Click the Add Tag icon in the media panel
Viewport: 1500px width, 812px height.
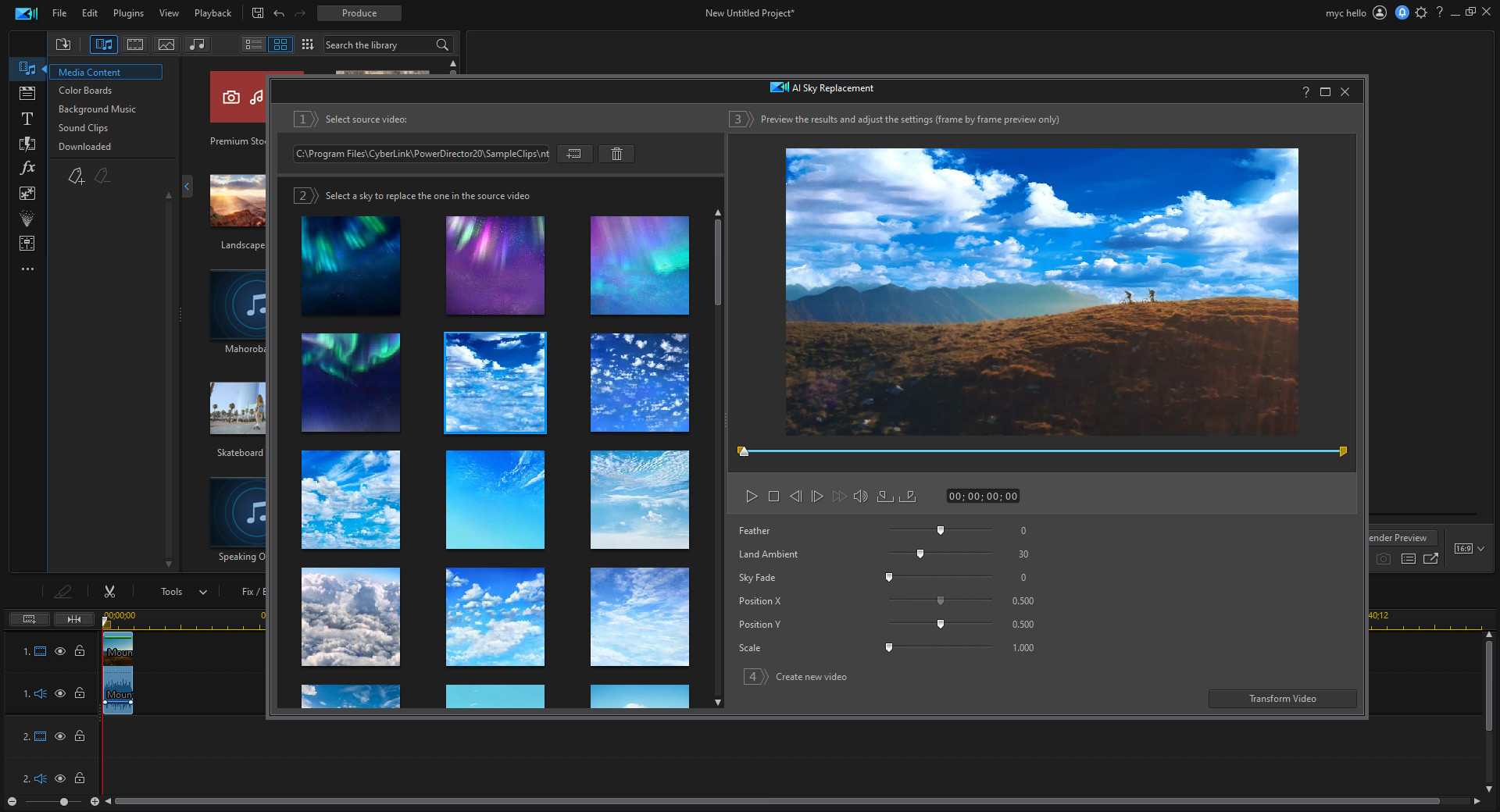(x=76, y=176)
